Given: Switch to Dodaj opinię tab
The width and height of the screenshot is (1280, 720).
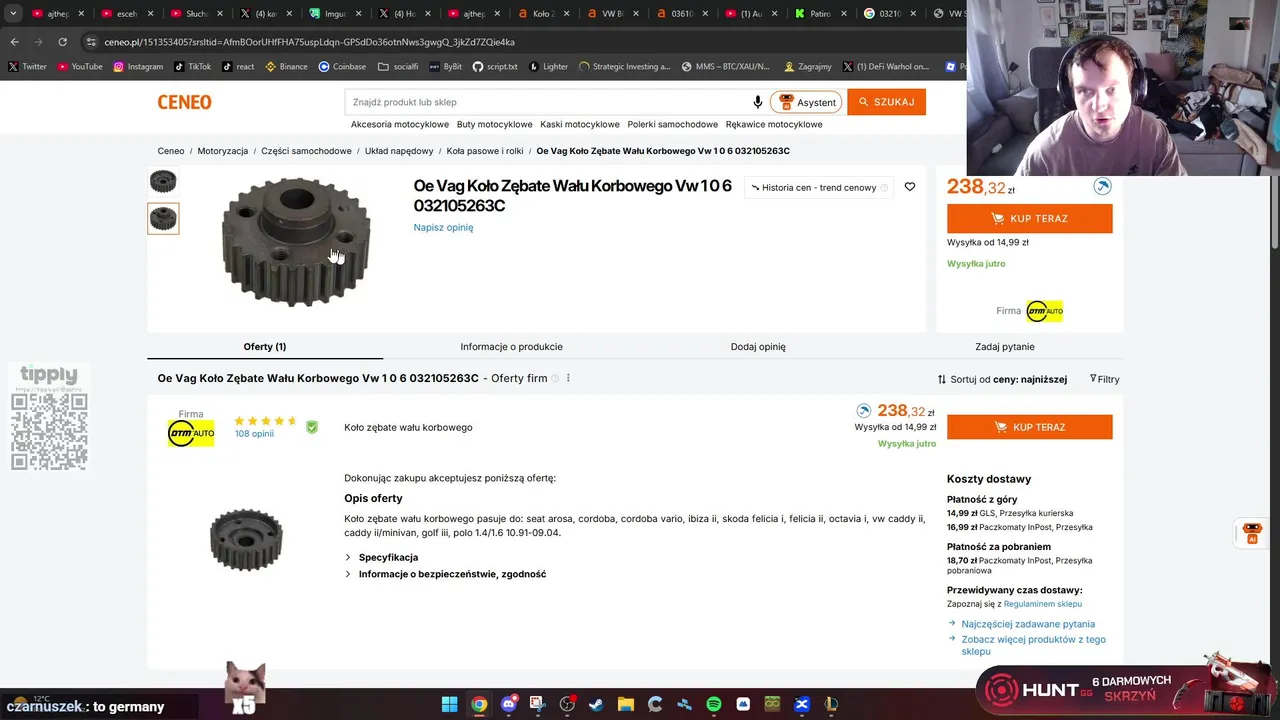Looking at the screenshot, I should [758, 346].
